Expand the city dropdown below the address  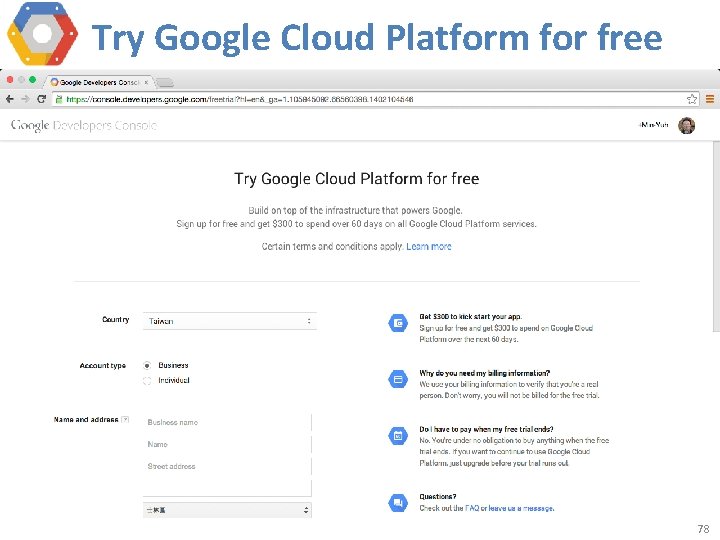tap(227, 510)
